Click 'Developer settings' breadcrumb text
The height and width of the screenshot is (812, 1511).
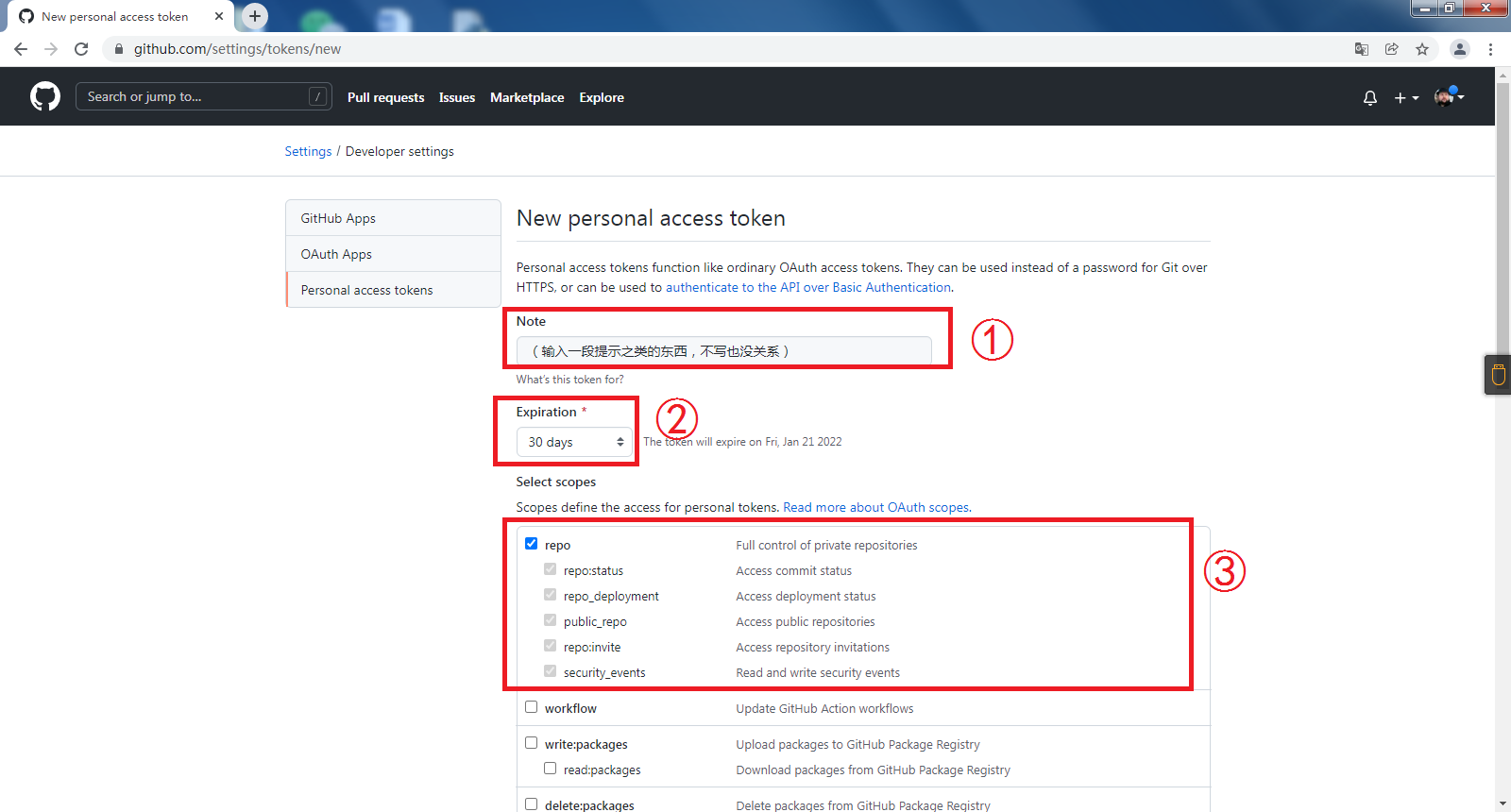[x=399, y=151]
